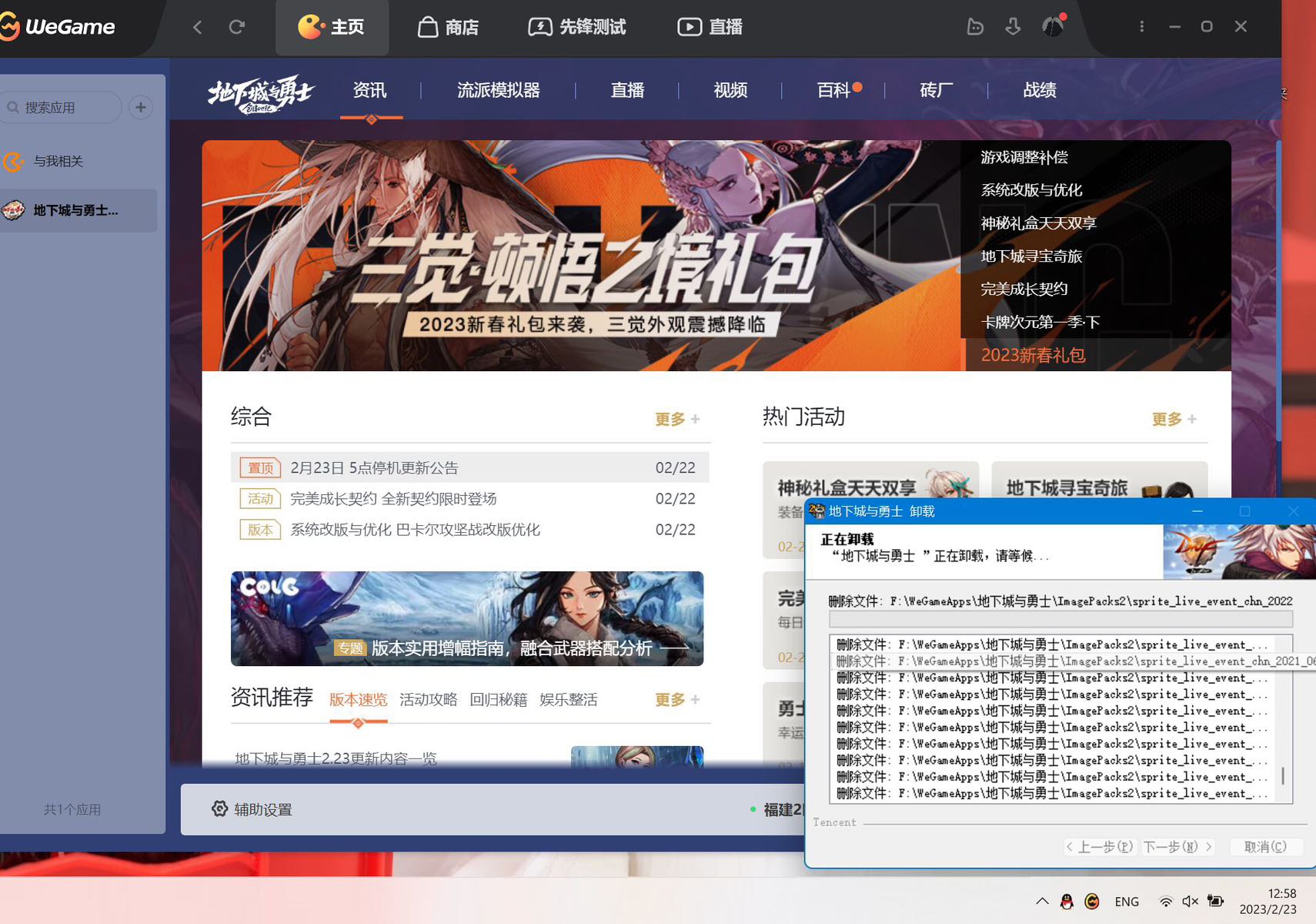Click the plus add-app button
The height and width of the screenshot is (924, 1316).
(141, 107)
